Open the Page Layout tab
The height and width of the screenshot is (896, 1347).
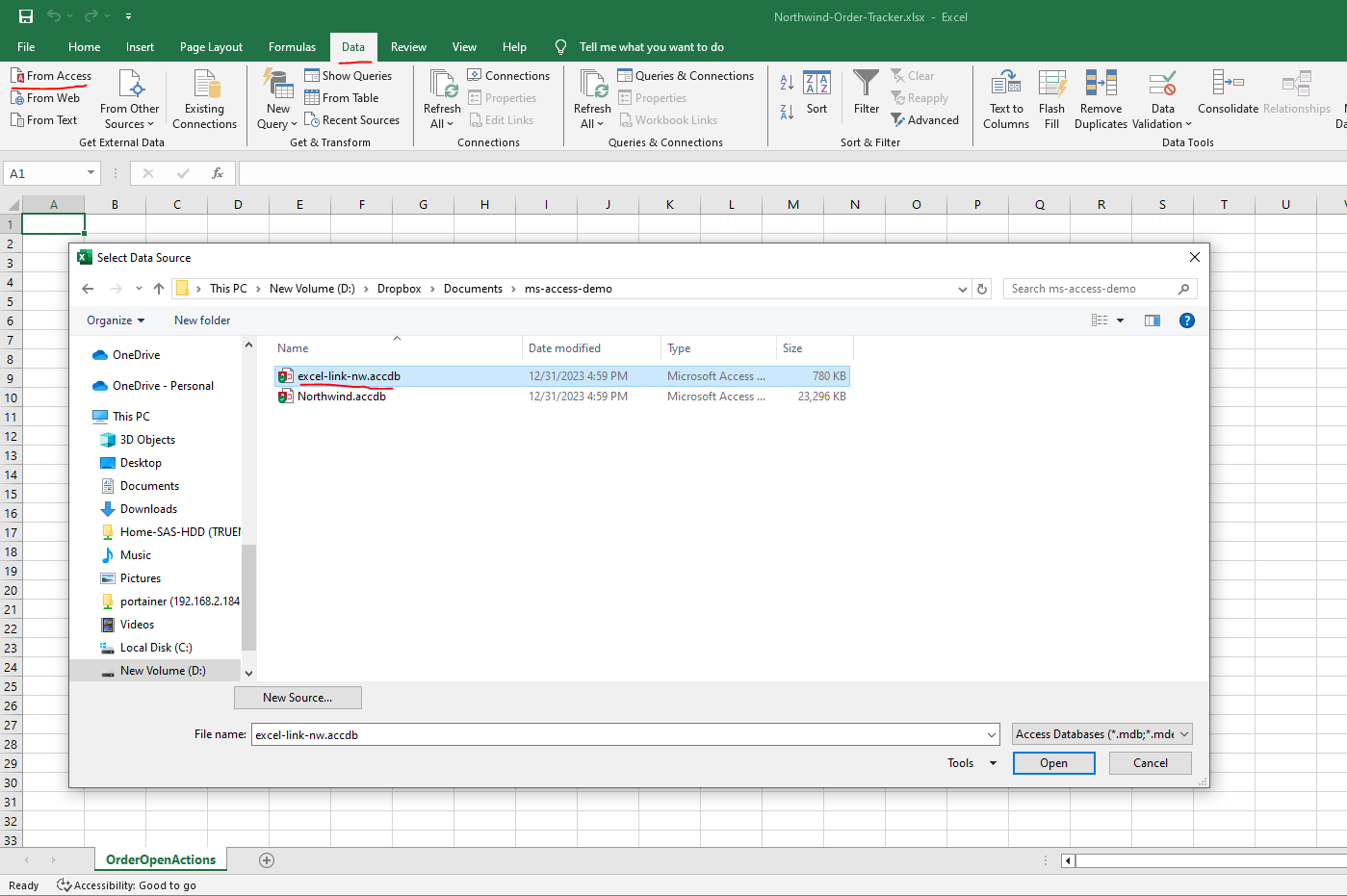click(211, 47)
